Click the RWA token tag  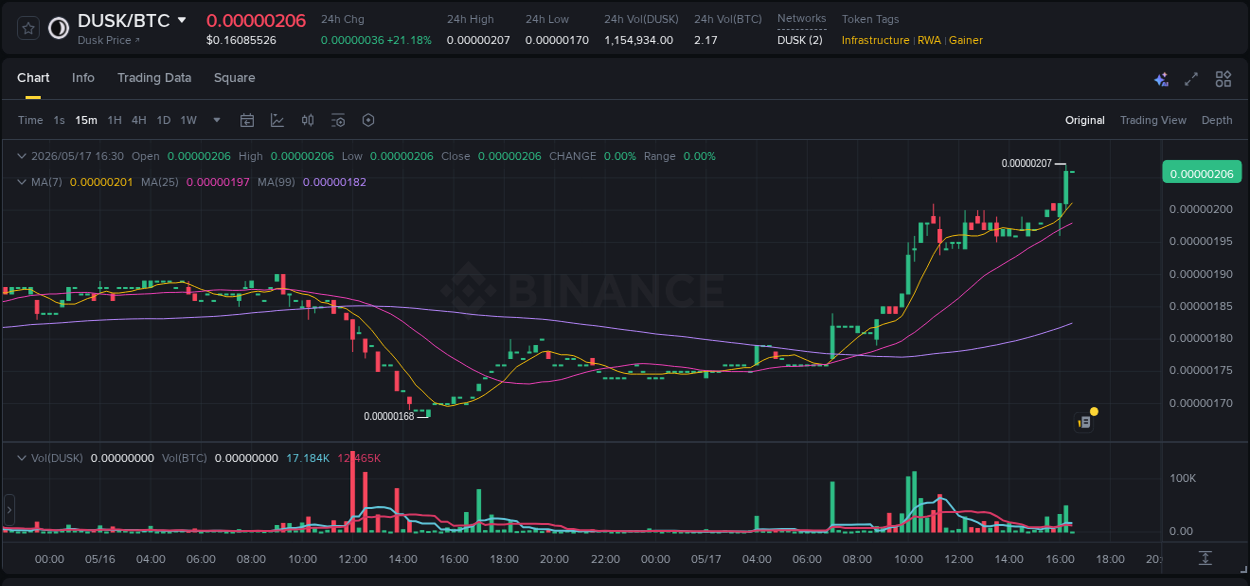[929, 40]
